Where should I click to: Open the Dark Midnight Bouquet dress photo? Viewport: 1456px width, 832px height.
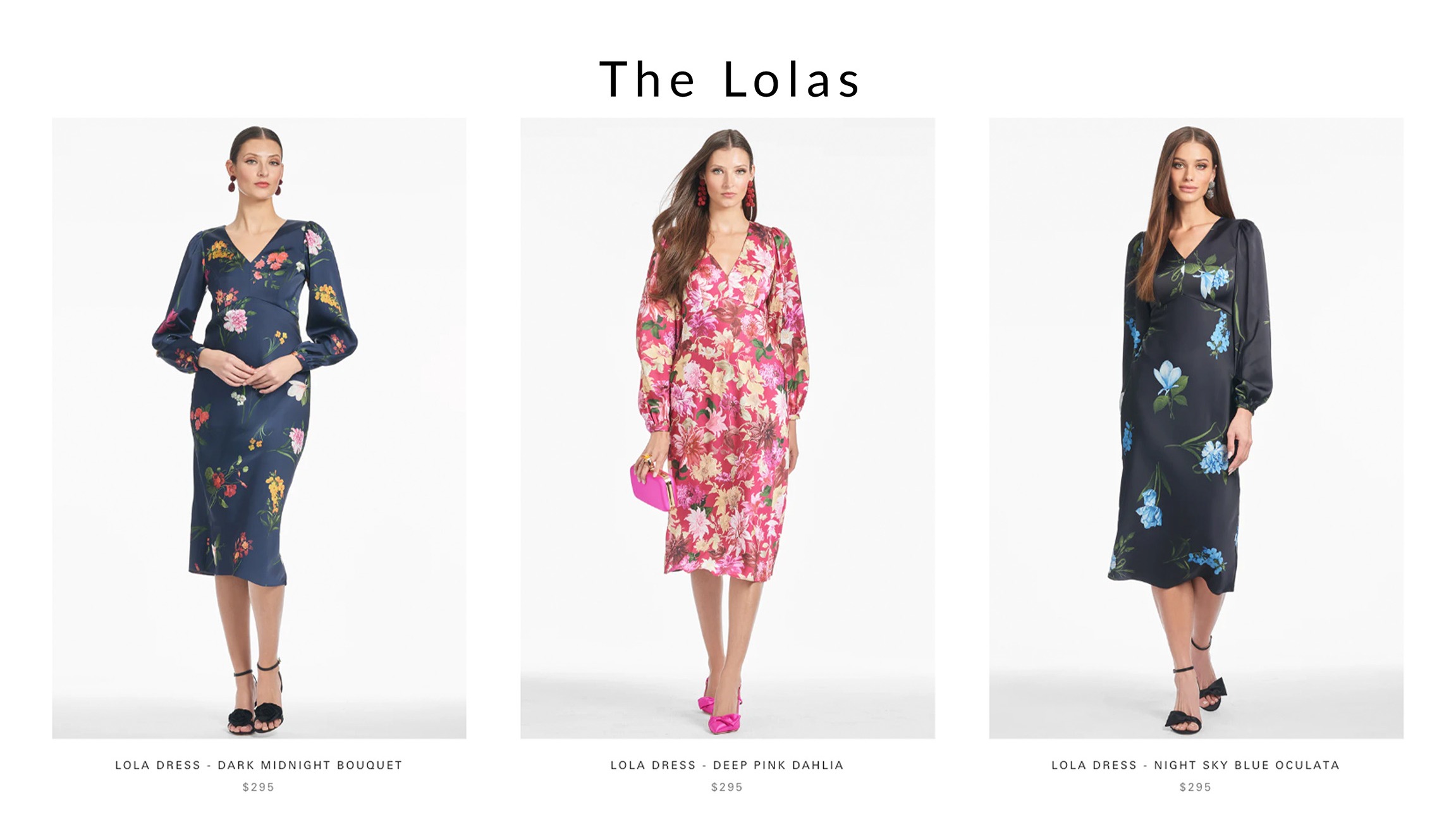pos(259,428)
